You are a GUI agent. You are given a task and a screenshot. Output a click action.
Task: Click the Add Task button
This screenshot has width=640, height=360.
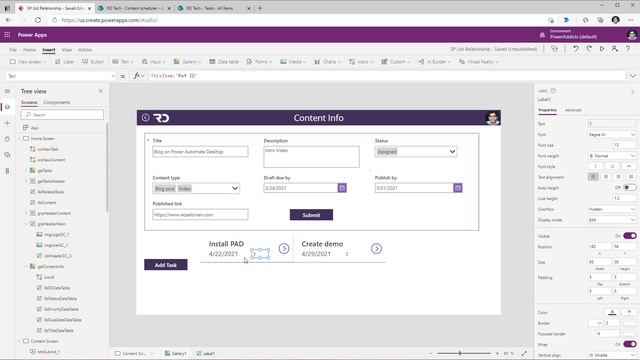point(166,264)
